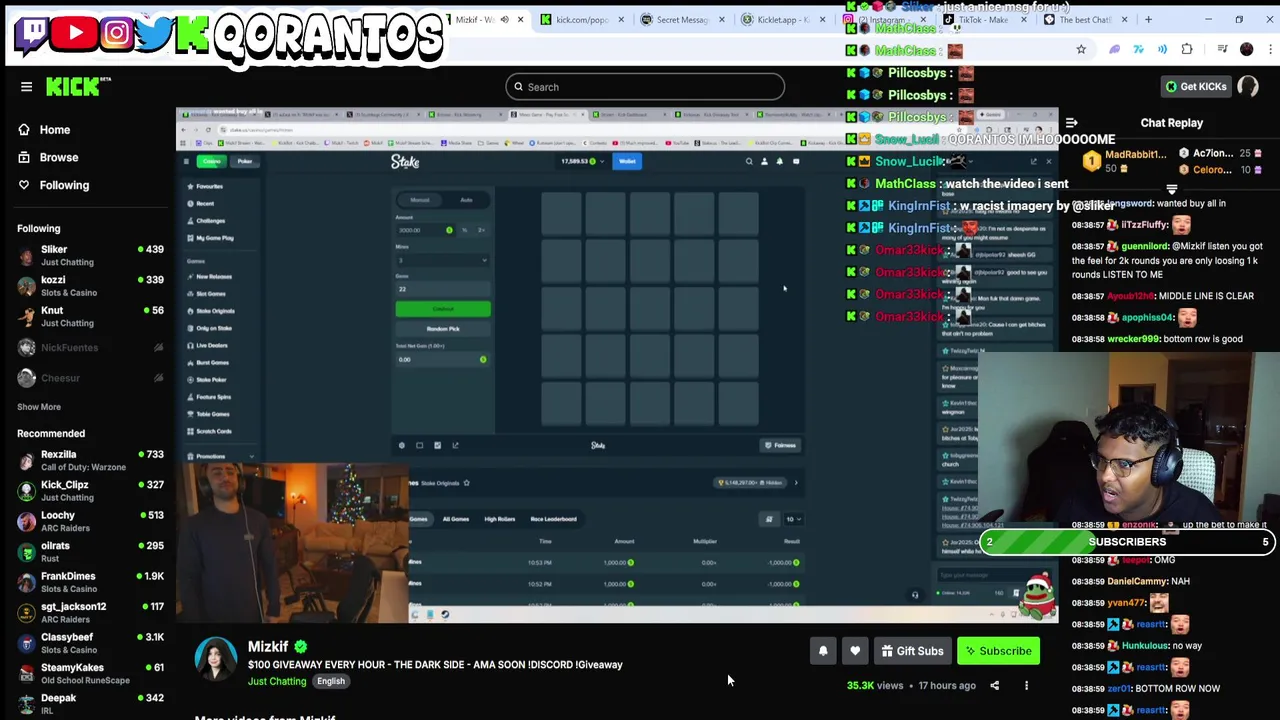
Task: Click the Kick search field
Action: point(645,87)
